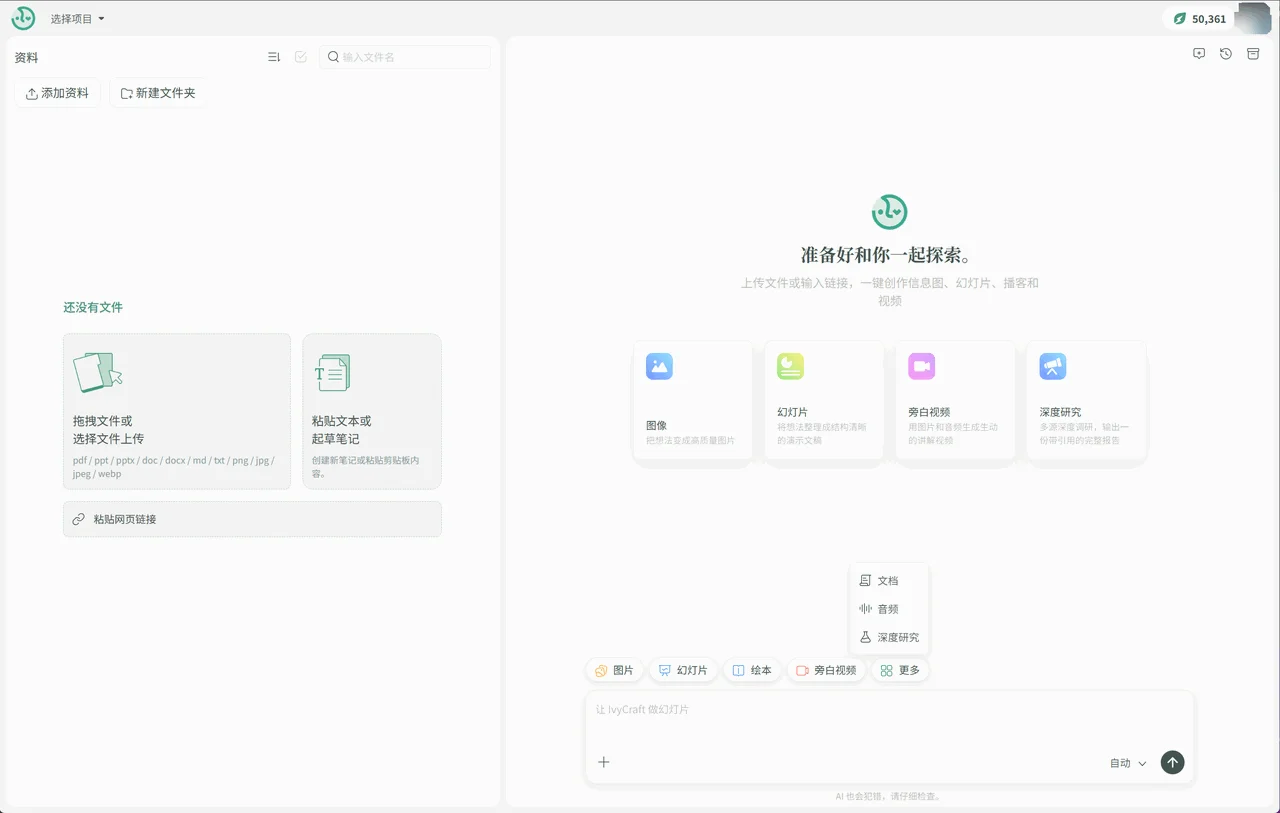Toggle the 更多 chip menu
This screenshot has height=813, width=1280.
point(900,670)
